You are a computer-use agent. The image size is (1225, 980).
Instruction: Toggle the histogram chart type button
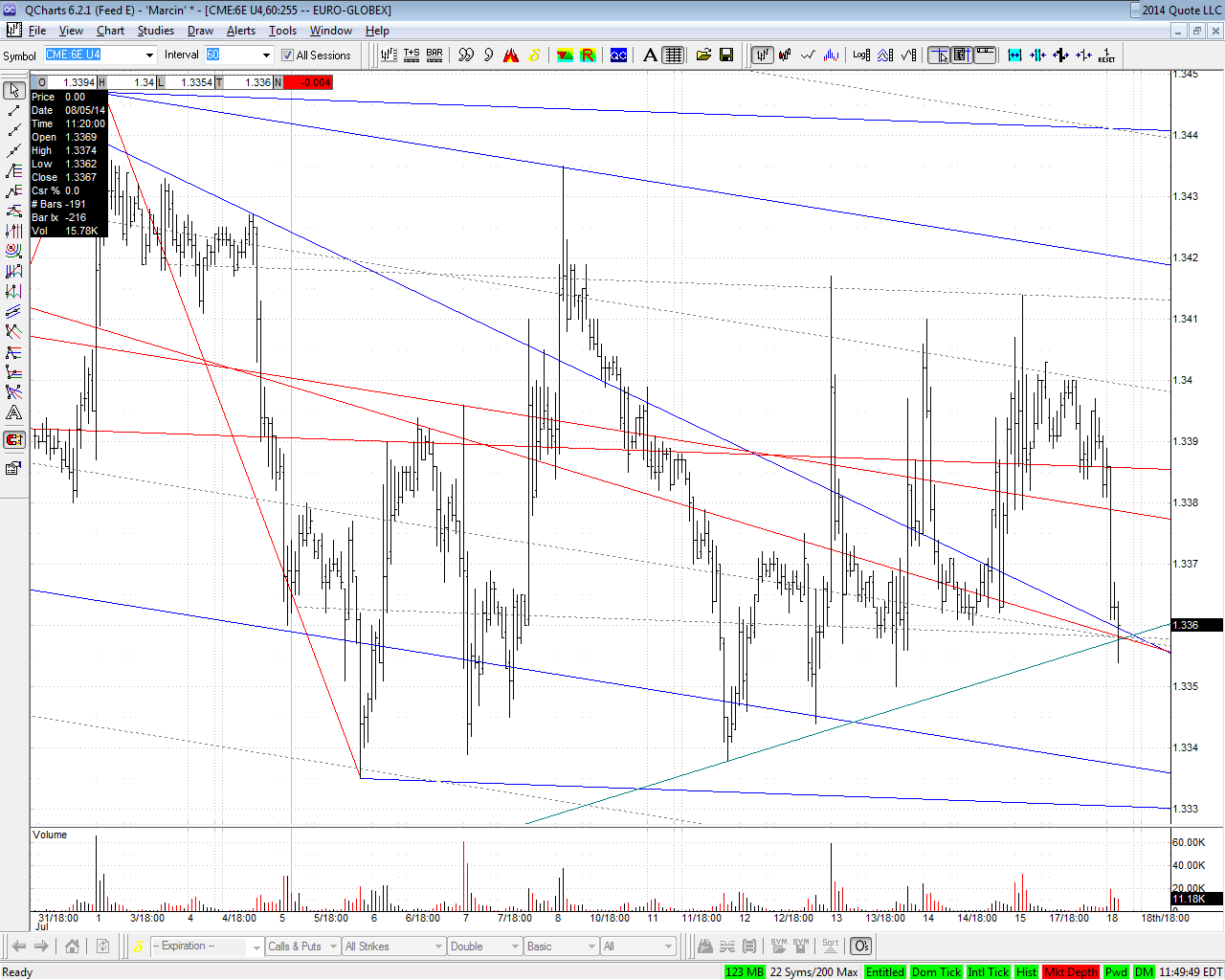(x=832, y=56)
